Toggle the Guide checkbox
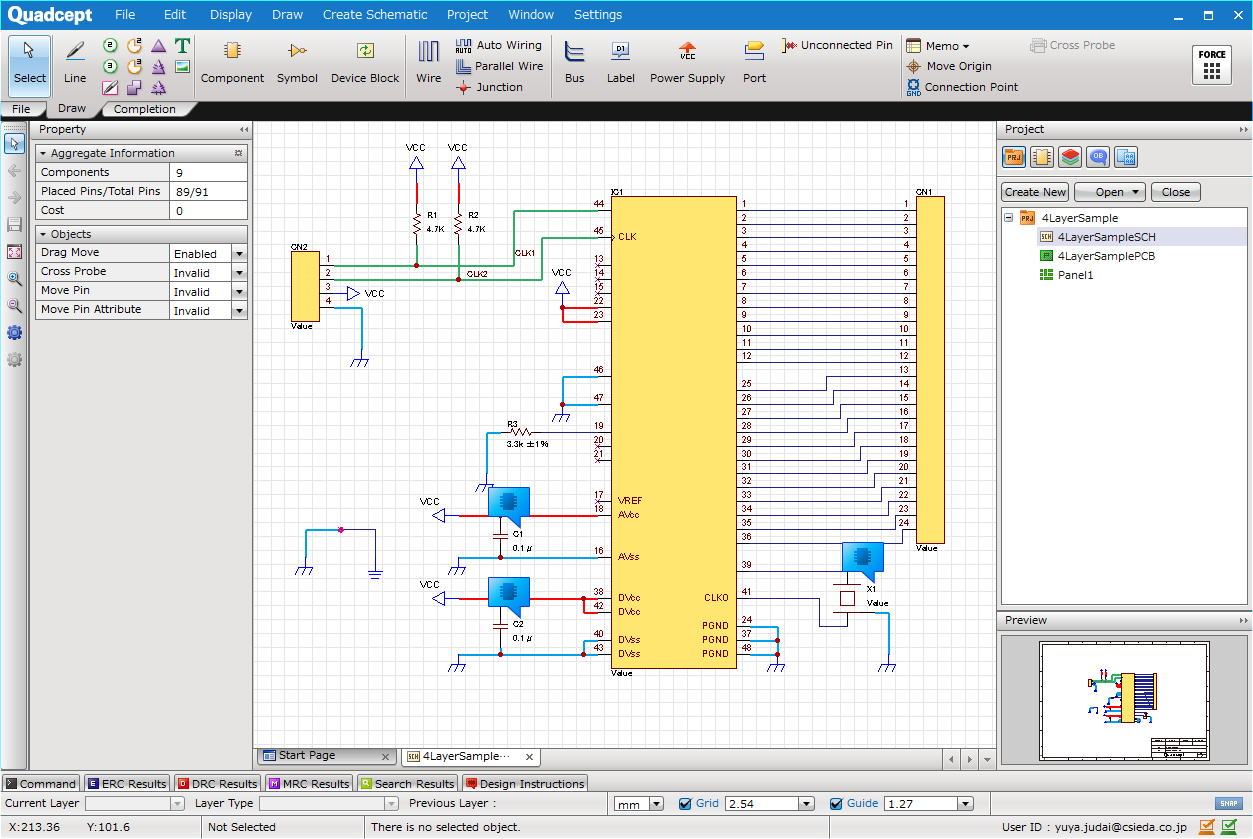The image size is (1253, 839). coord(837,804)
